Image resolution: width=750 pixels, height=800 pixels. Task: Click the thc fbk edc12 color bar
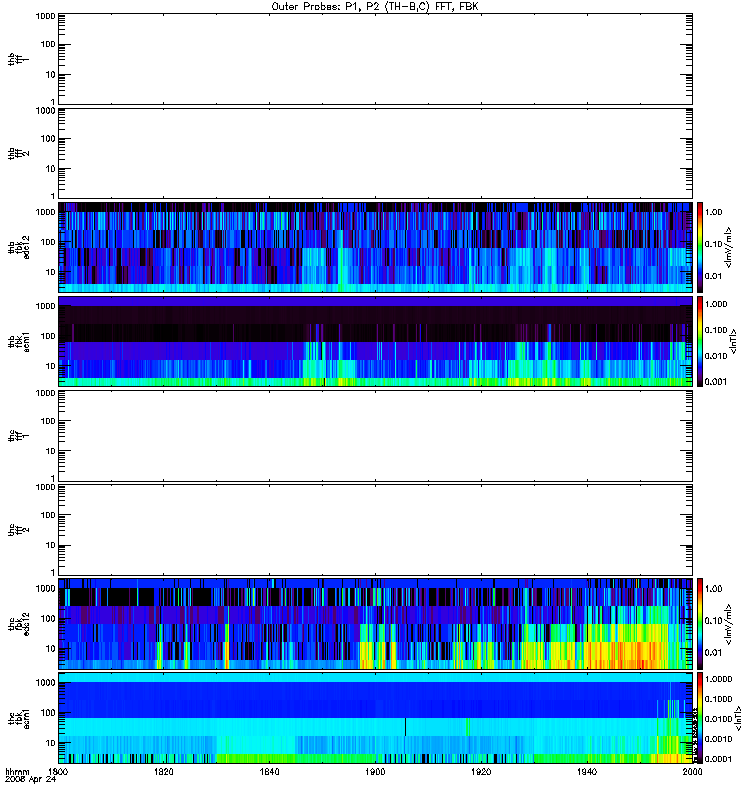pyautogui.click(x=700, y=624)
